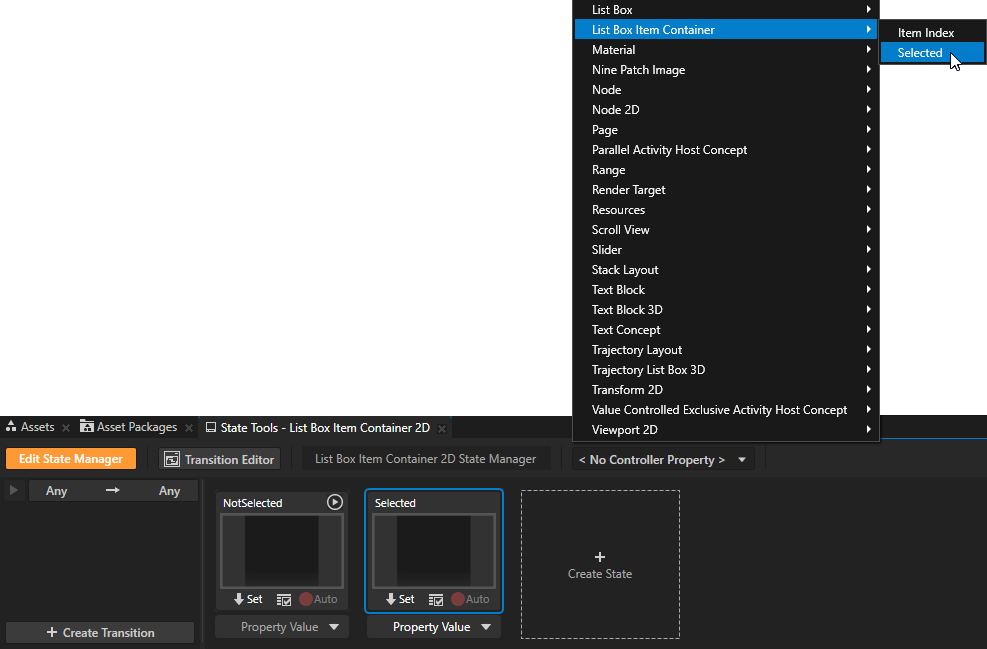Open Property Value dropdown under Selected
987x649 pixels.
(433, 626)
